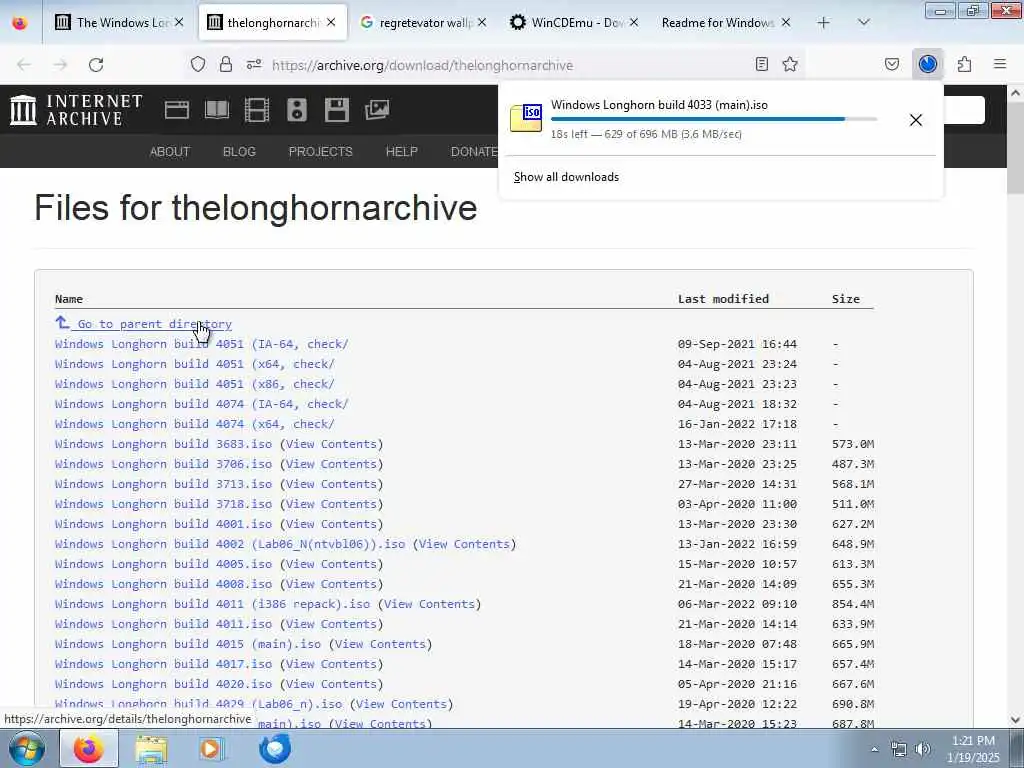Image resolution: width=1024 pixels, height=768 pixels.
Task: Click Show all downloads
Action: click(566, 177)
